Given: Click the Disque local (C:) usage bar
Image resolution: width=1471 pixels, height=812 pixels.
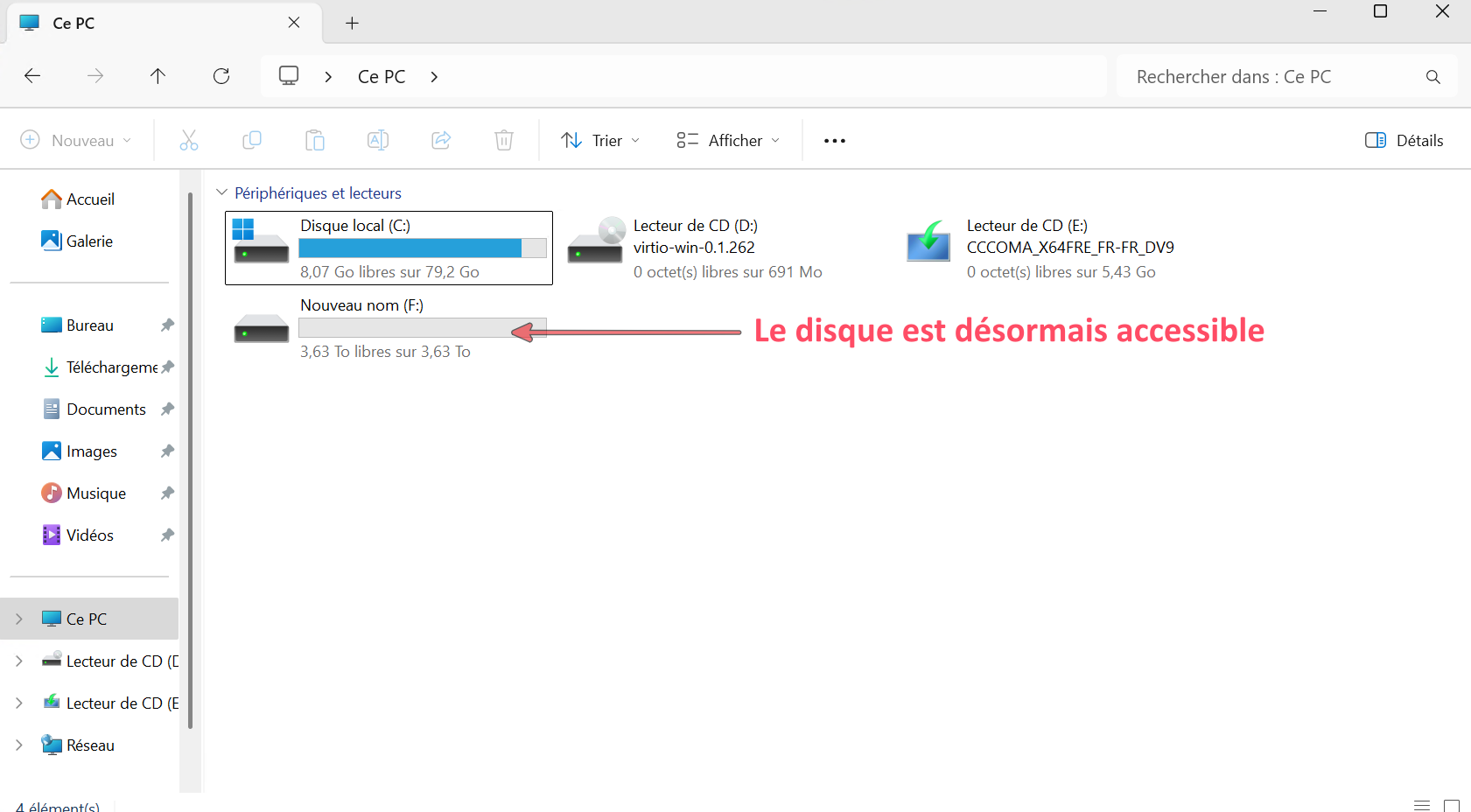Looking at the screenshot, I should [x=422, y=248].
